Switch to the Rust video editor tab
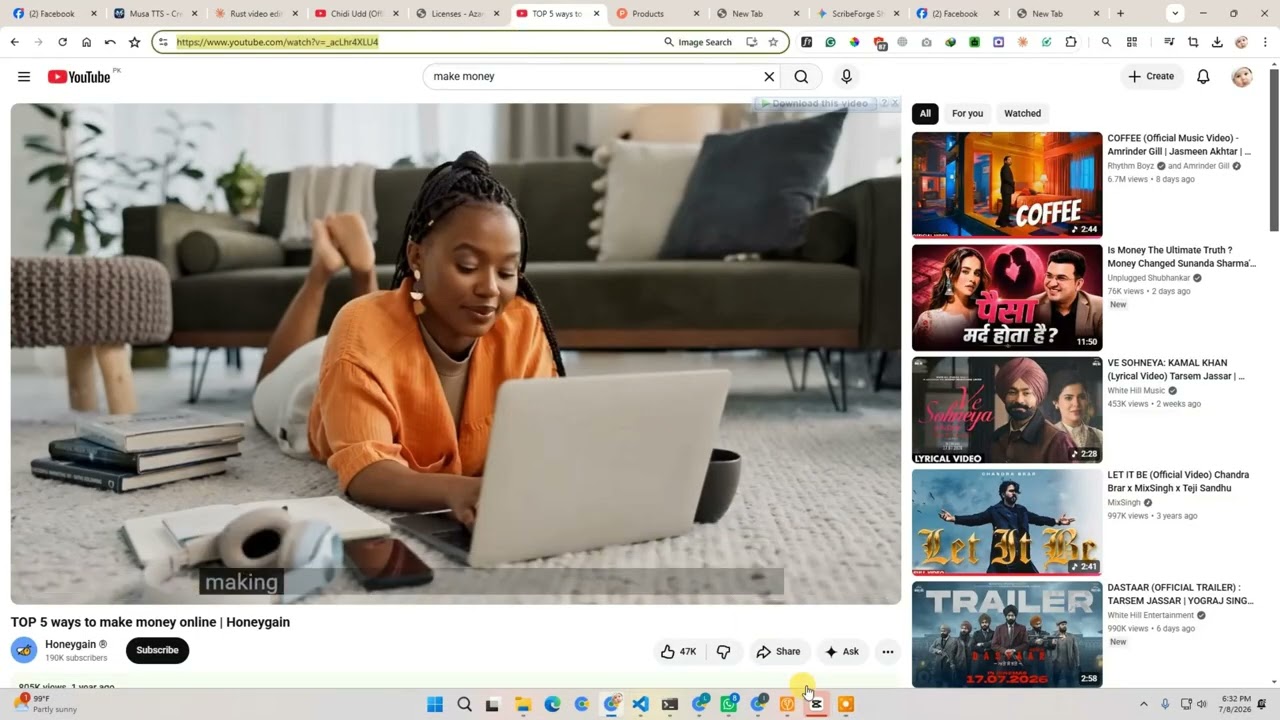Viewport: 1280px width, 720px height. [255, 14]
